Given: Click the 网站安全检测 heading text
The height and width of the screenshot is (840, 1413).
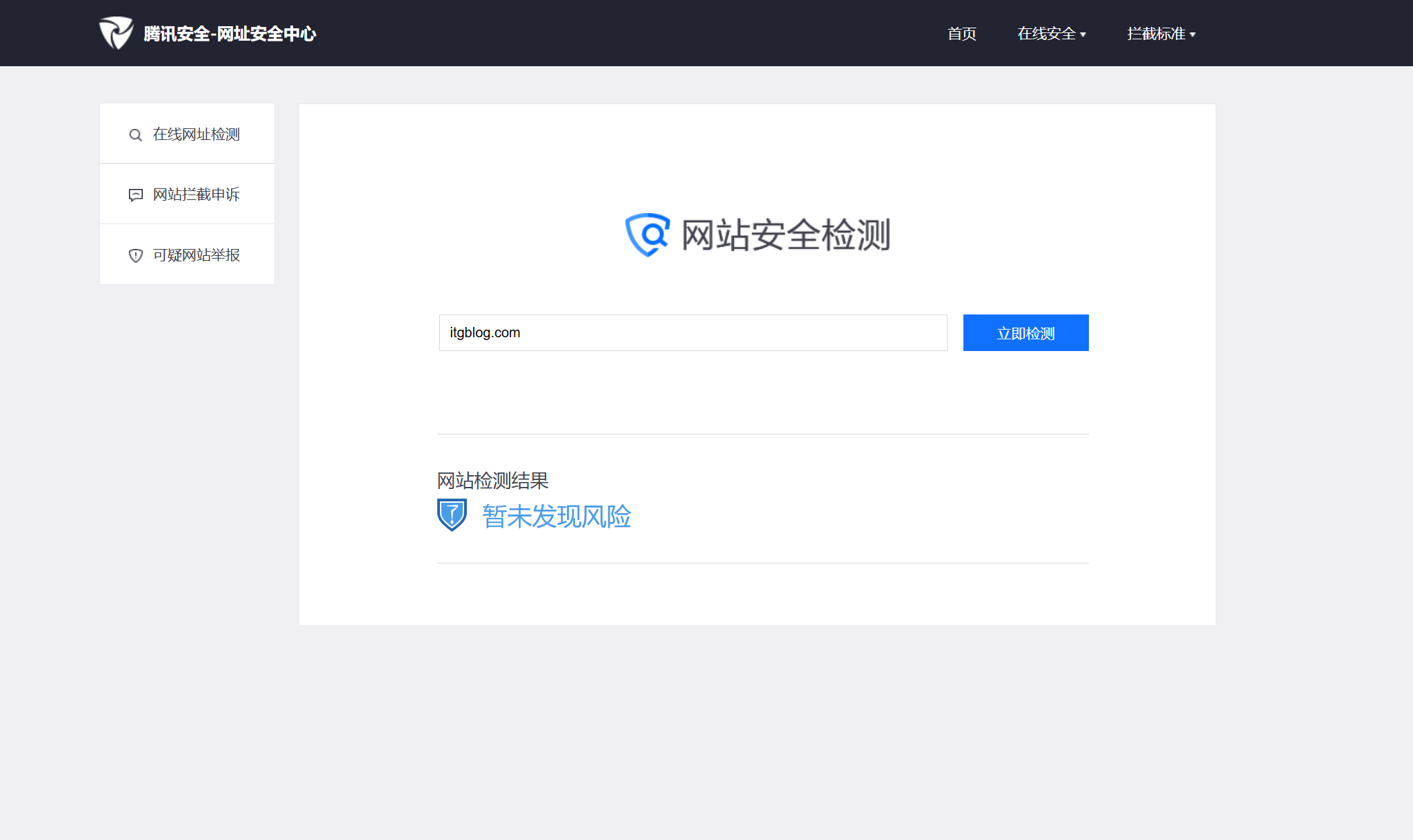Looking at the screenshot, I should (785, 234).
